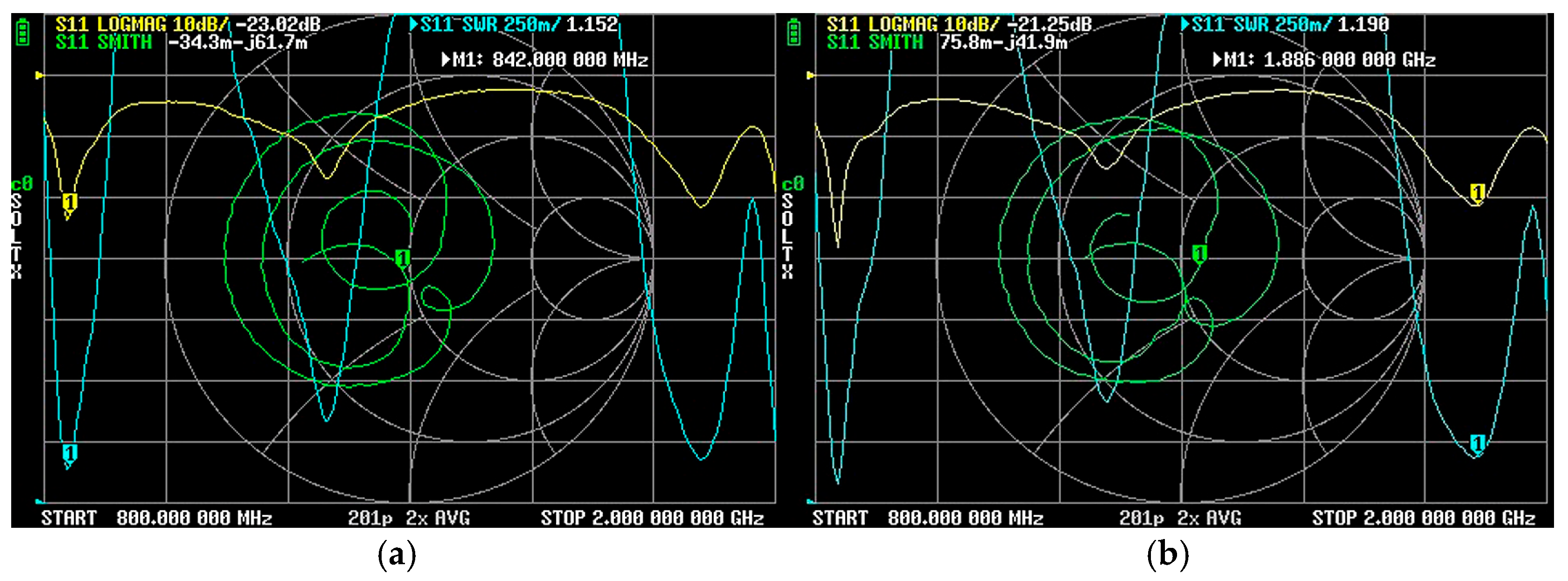Select yellow marker 1 in panel (a)

[70, 203]
